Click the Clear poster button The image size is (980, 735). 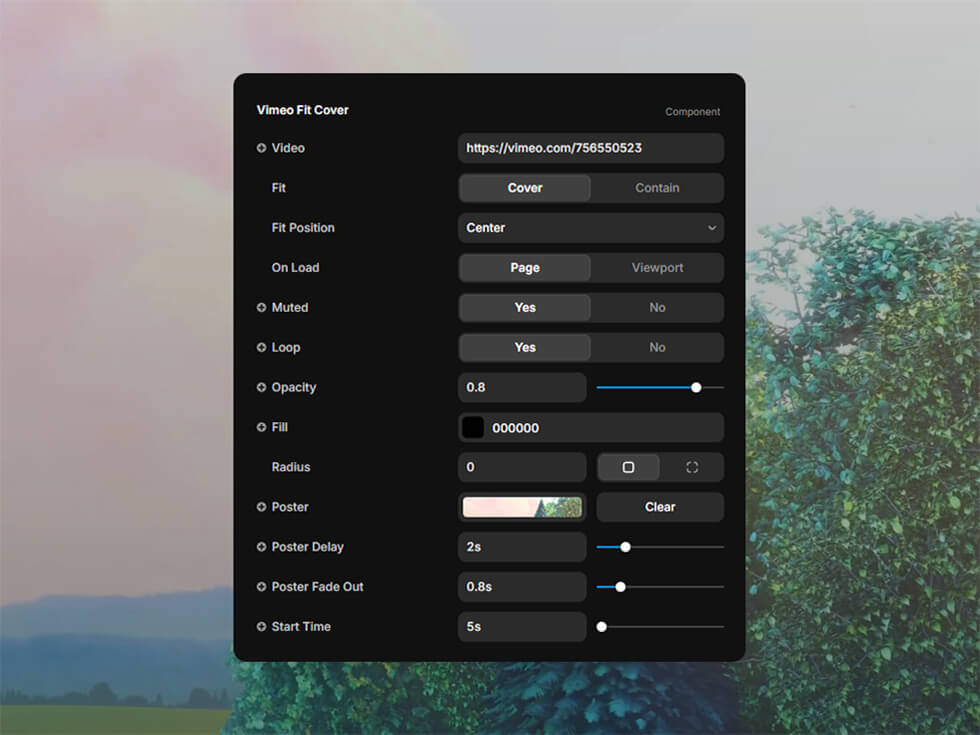tap(660, 507)
